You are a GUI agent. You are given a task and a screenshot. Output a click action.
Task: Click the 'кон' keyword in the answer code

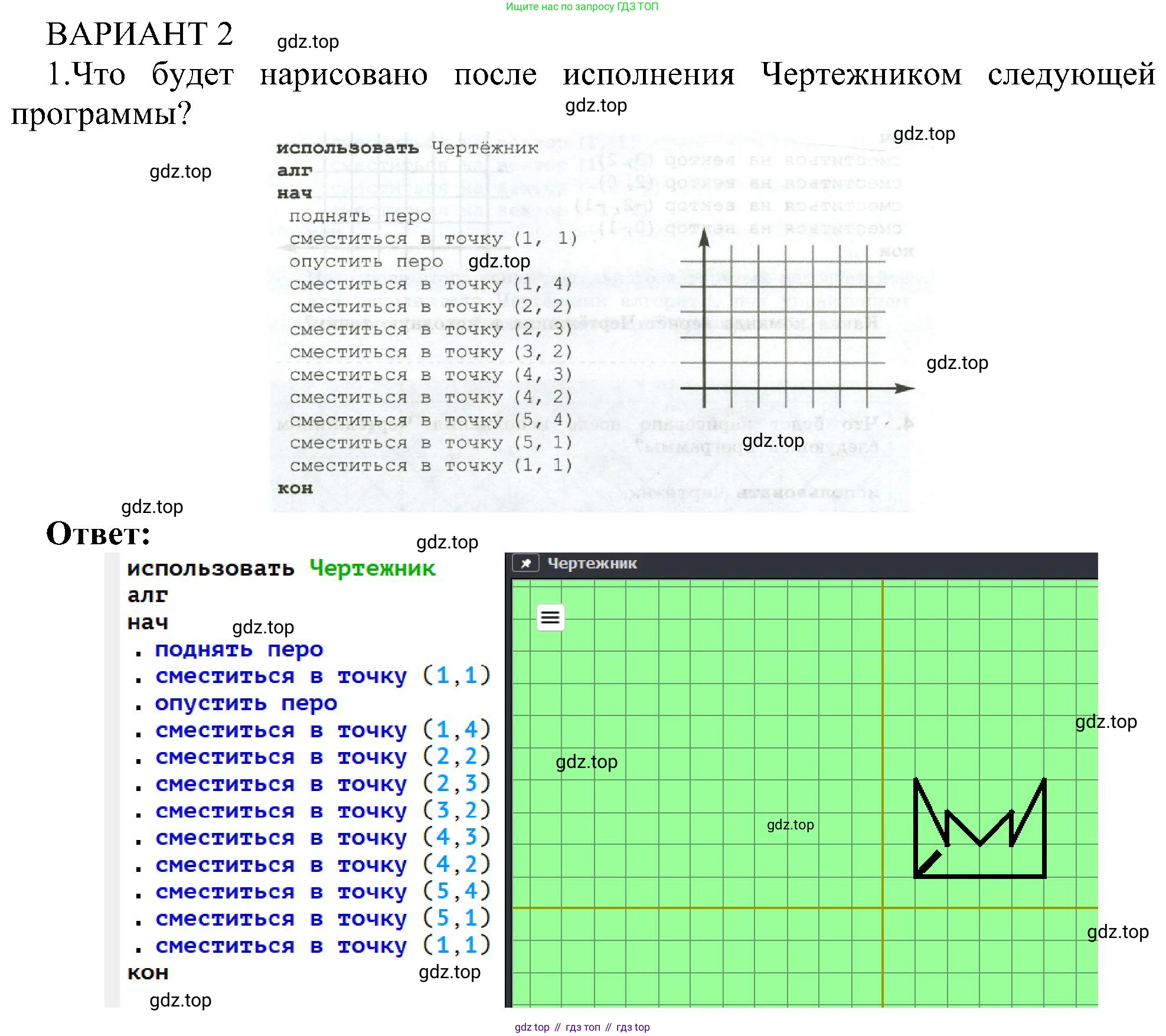pos(148,973)
